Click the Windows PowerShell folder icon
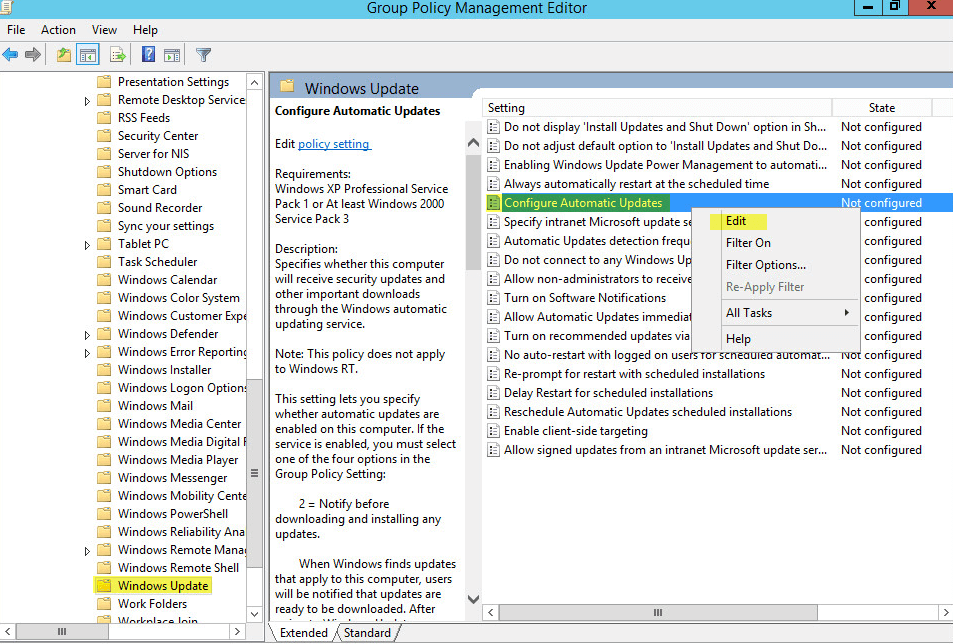 tap(105, 513)
